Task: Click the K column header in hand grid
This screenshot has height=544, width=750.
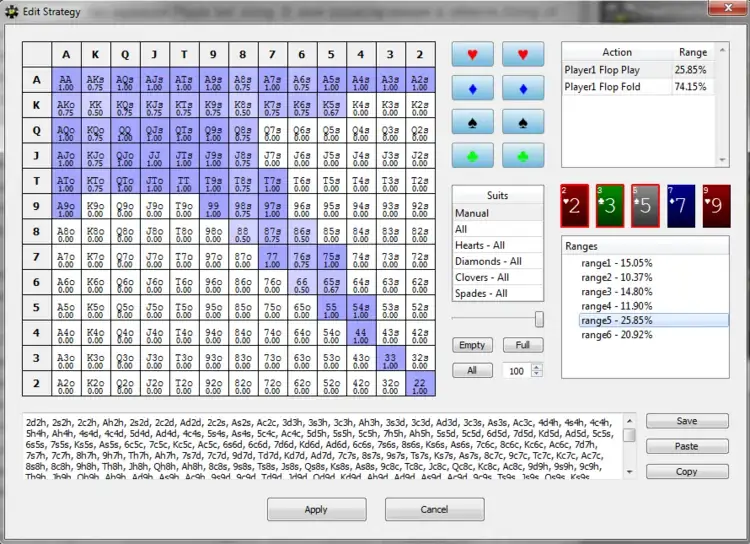Action: click(x=96, y=55)
